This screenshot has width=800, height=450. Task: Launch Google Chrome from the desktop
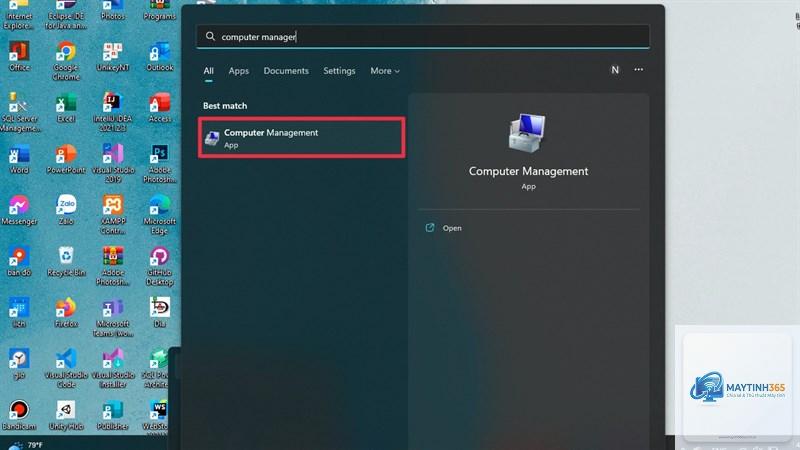coord(66,61)
